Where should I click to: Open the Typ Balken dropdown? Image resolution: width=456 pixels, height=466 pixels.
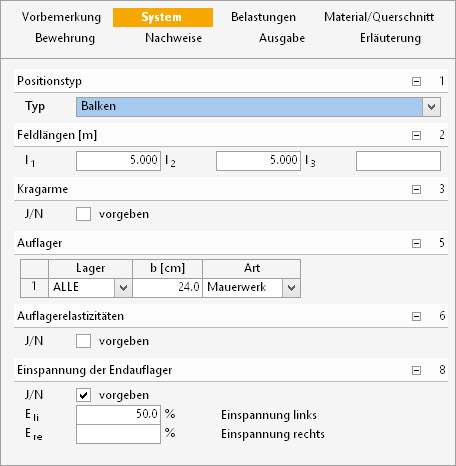(x=431, y=107)
